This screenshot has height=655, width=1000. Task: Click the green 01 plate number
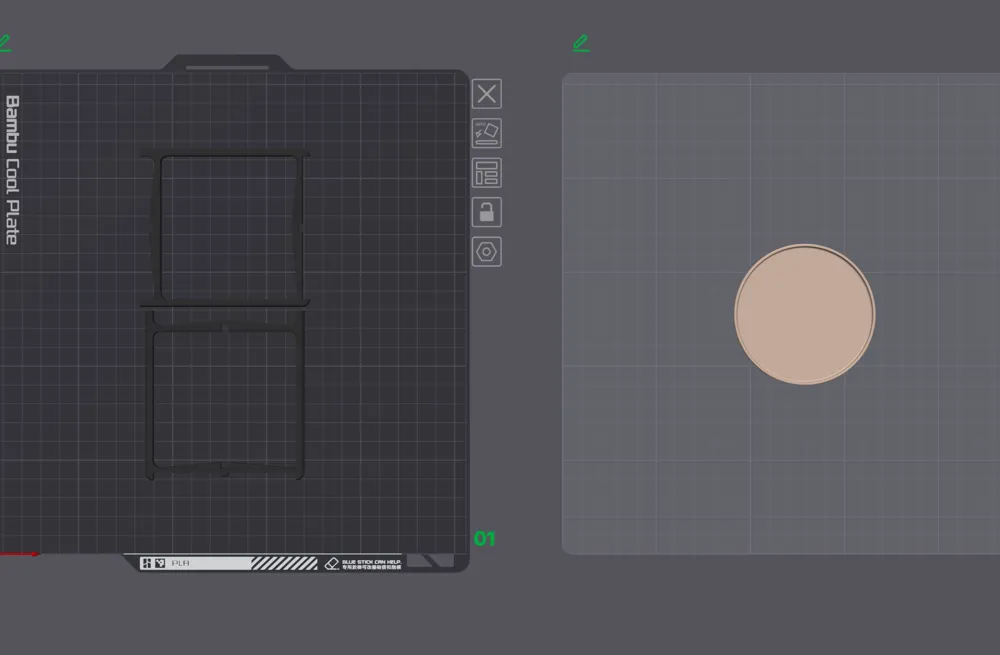tap(485, 539)
